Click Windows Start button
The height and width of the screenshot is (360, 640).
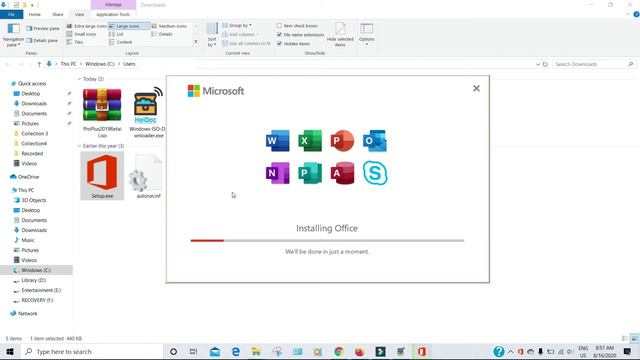pos(10,351)
